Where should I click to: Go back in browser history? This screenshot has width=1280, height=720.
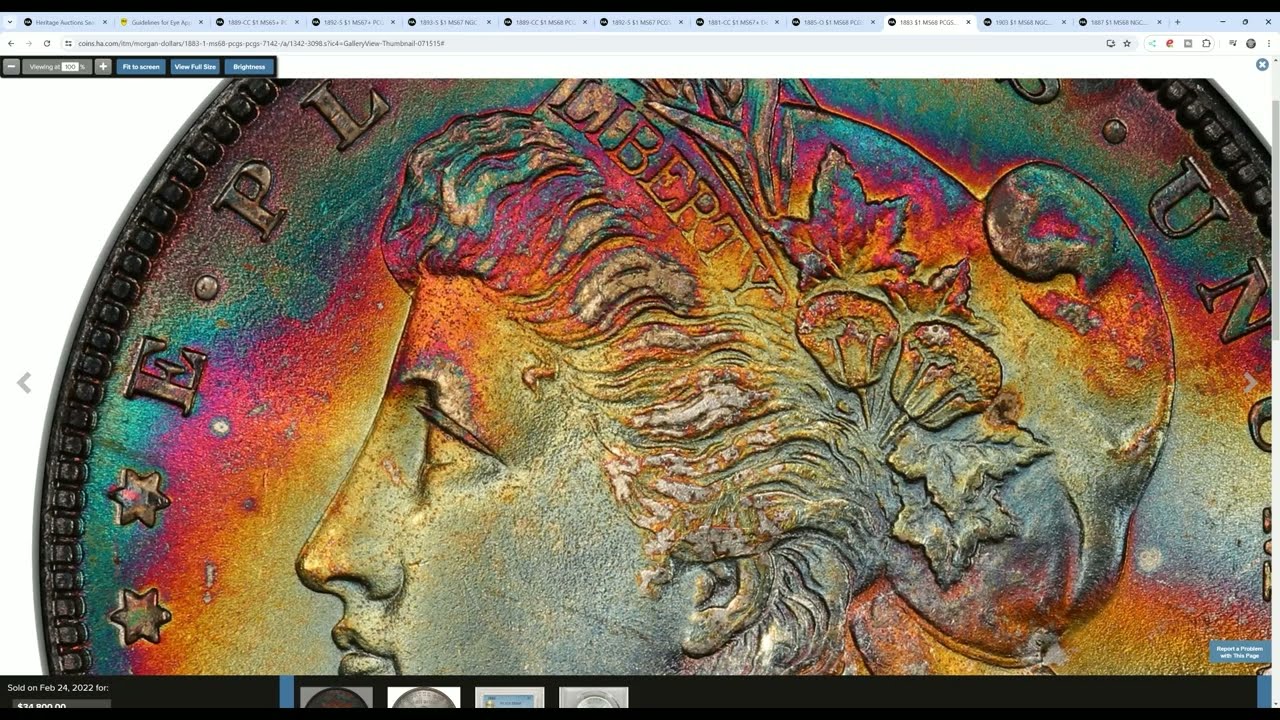pos(11,44)
